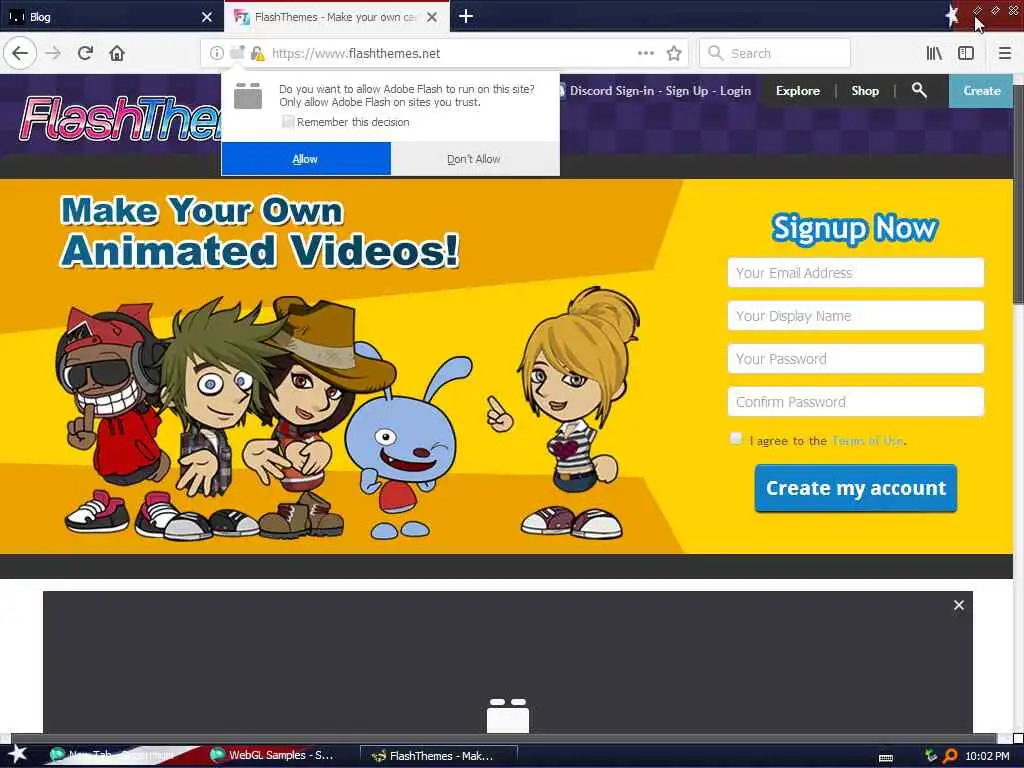Screen dimensions: 1024x768
Task: Switch to FlashThemes taskbar window
Action: (439, 756)
